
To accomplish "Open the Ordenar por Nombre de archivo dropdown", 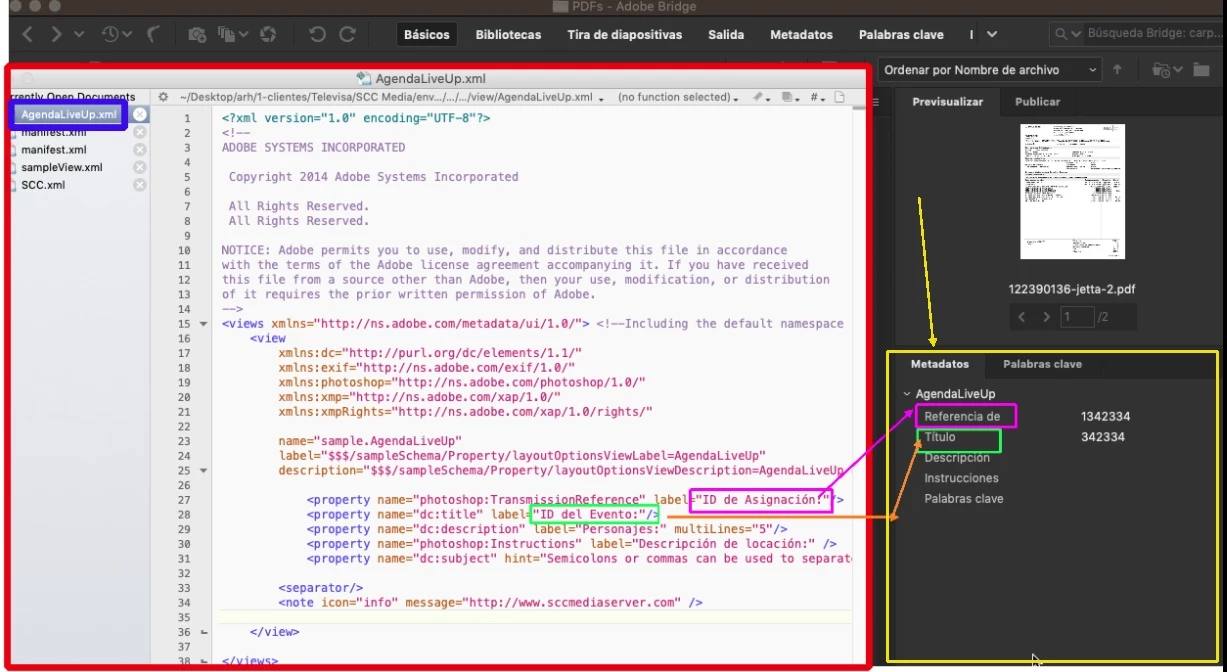I will point(988,70).
